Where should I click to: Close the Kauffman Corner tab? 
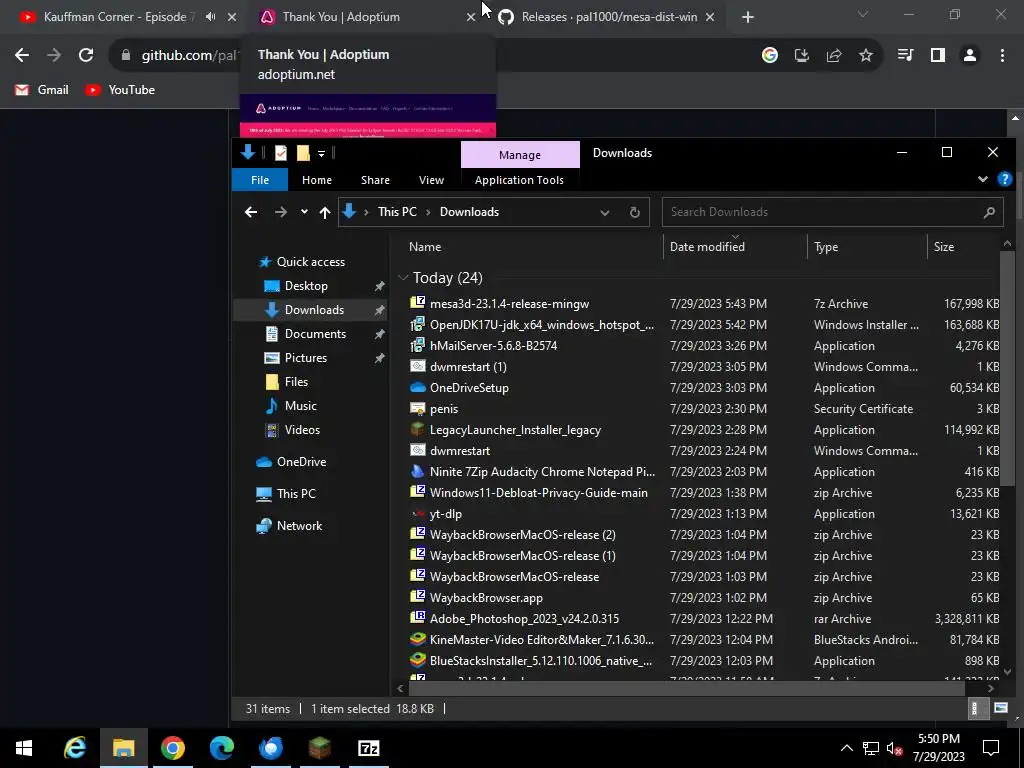point(232,17)
